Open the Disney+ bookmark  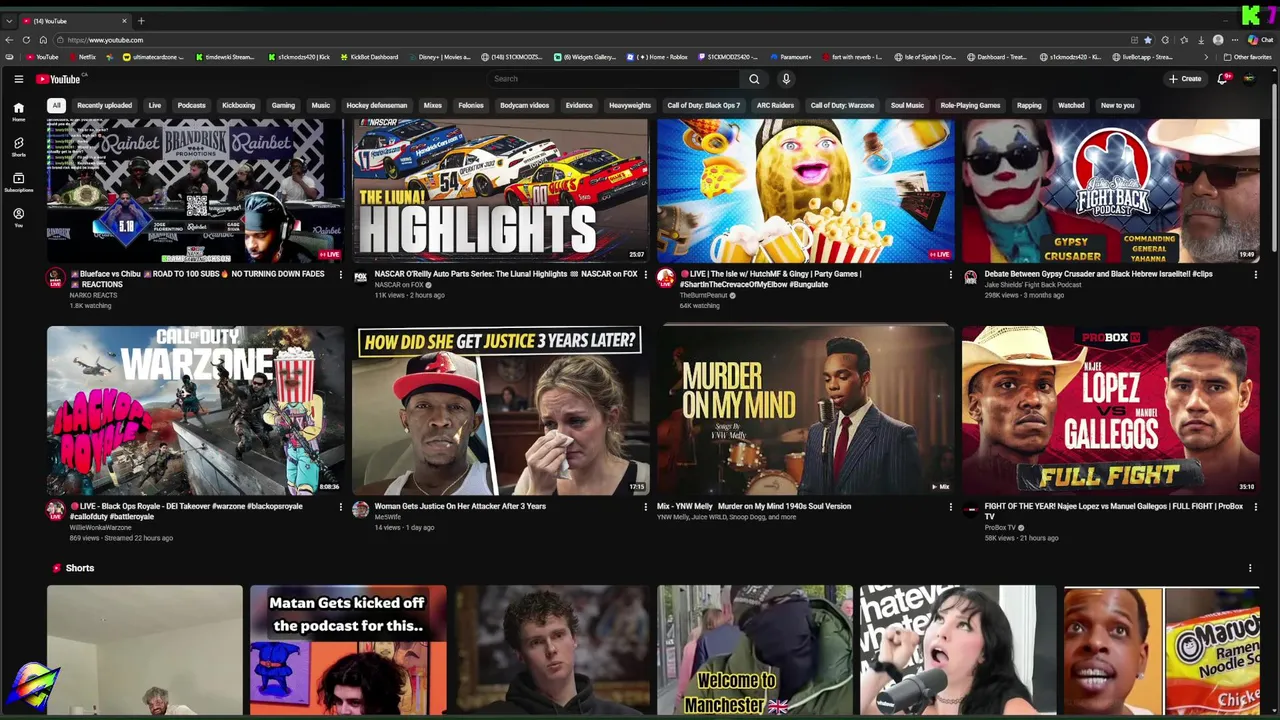click(x=441, y=57)
